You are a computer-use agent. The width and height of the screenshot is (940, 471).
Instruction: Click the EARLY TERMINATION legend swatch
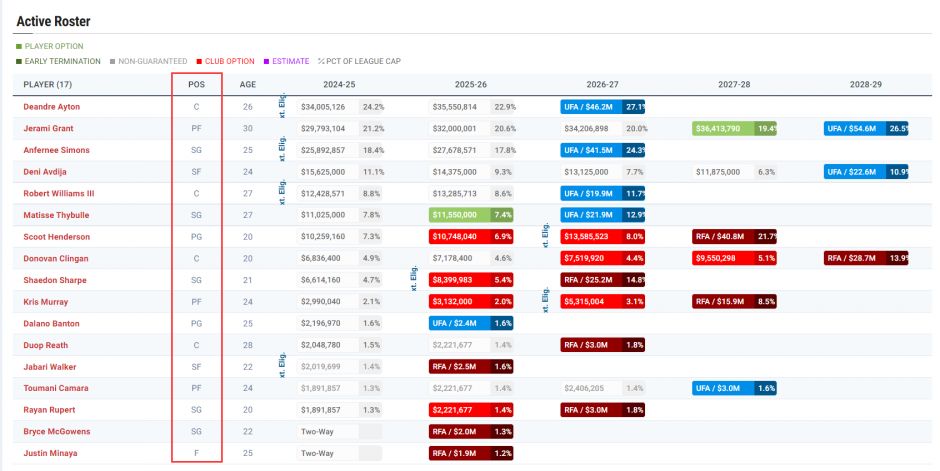[x=19, y=61]
